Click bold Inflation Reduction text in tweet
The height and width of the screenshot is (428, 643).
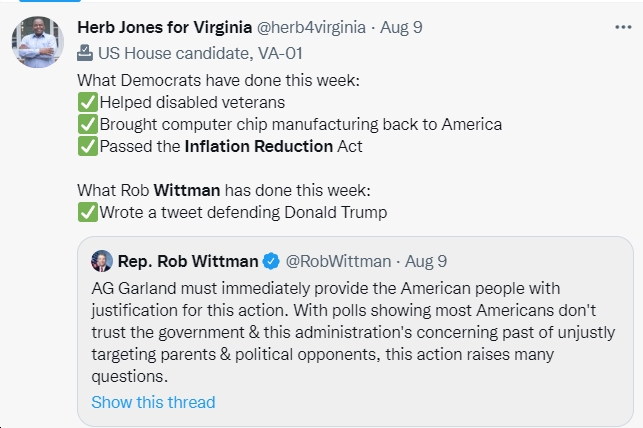[259, 146]
